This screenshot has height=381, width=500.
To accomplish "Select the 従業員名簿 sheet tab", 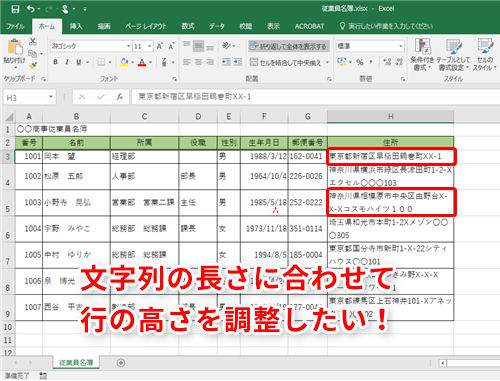I will point(76,362).
